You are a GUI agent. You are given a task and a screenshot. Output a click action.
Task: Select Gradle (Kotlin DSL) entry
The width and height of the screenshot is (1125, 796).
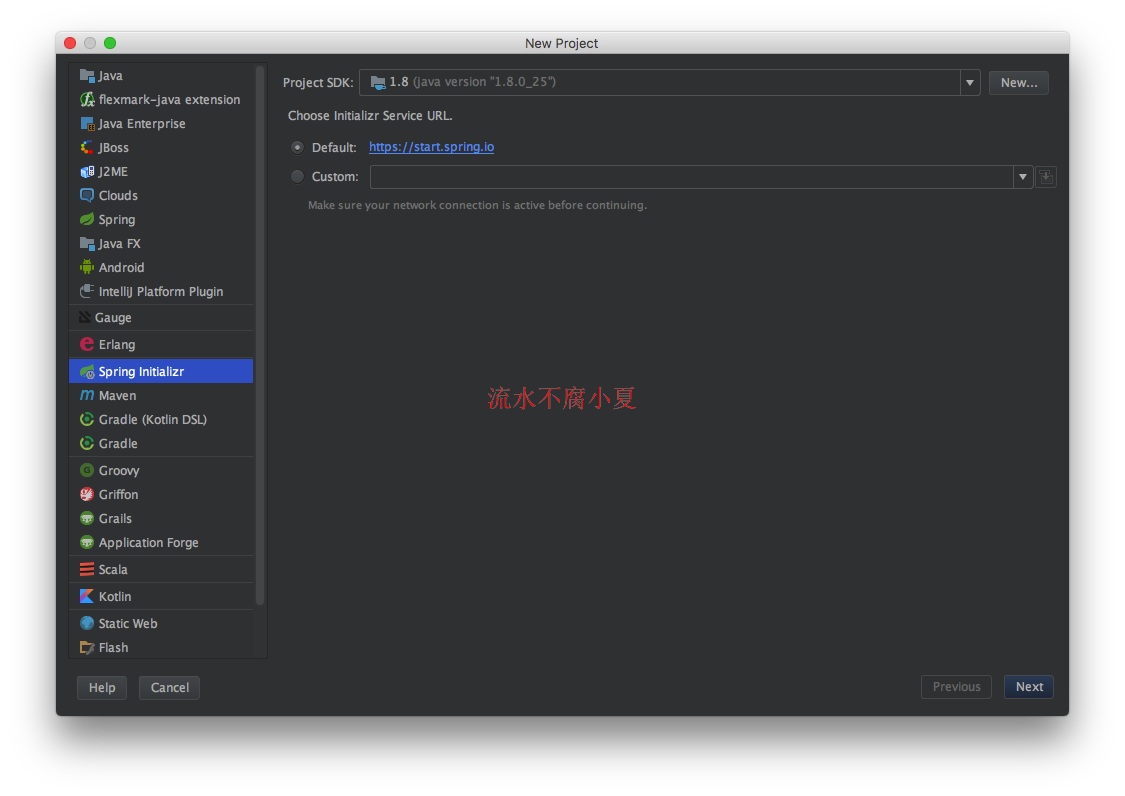[161, 419]
